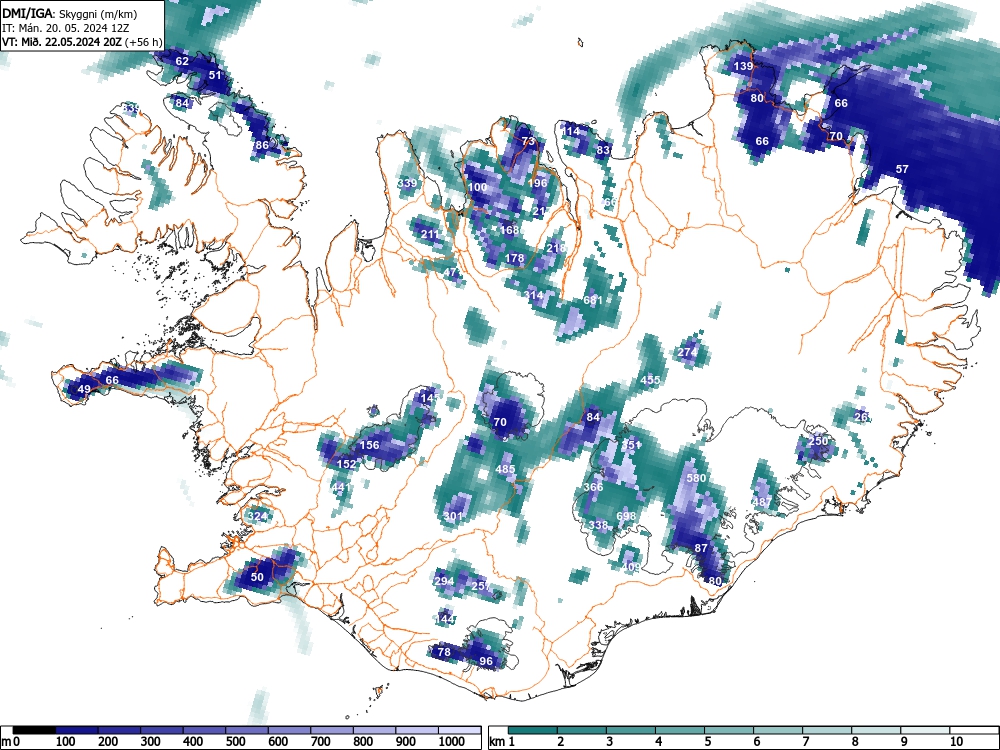Click the visibility value '57' offshore east

pos(902,169)
